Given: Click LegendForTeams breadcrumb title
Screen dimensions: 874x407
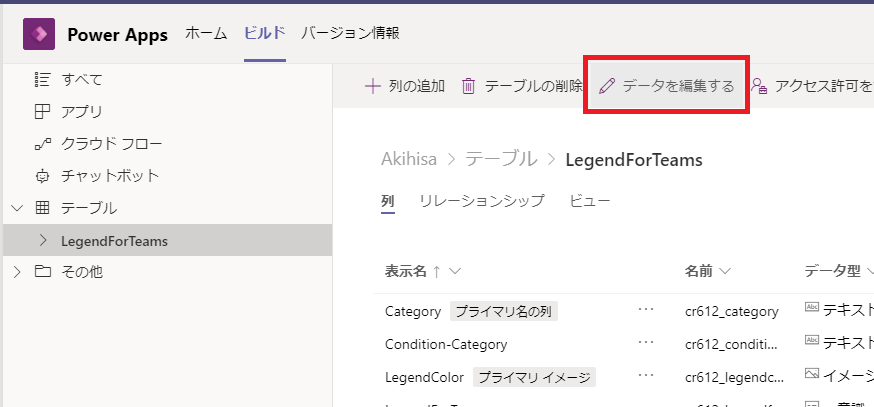Looking at the screenshot, I should 634,160.
